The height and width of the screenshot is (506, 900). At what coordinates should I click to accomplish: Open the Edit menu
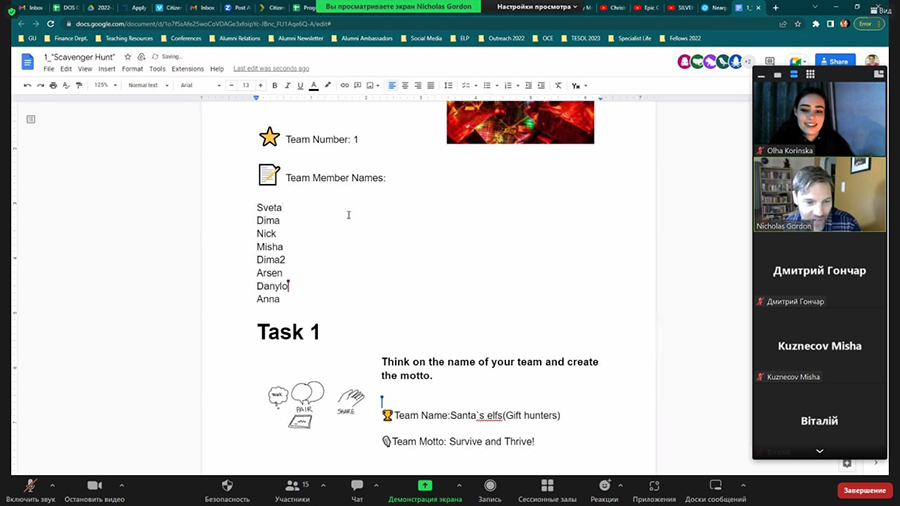tap(66, 69)
